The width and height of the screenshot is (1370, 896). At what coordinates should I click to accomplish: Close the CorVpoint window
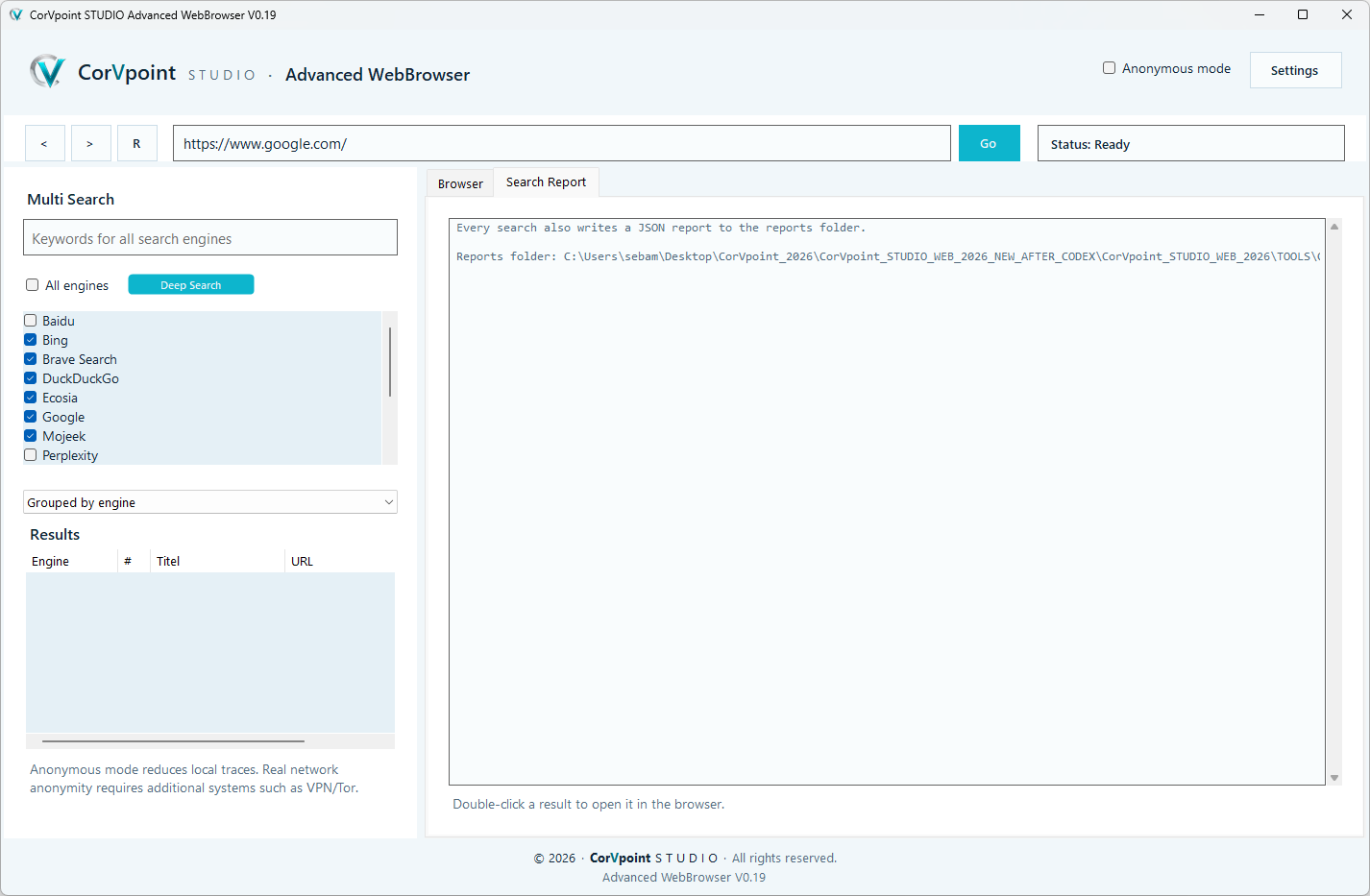click(1347, 14)
